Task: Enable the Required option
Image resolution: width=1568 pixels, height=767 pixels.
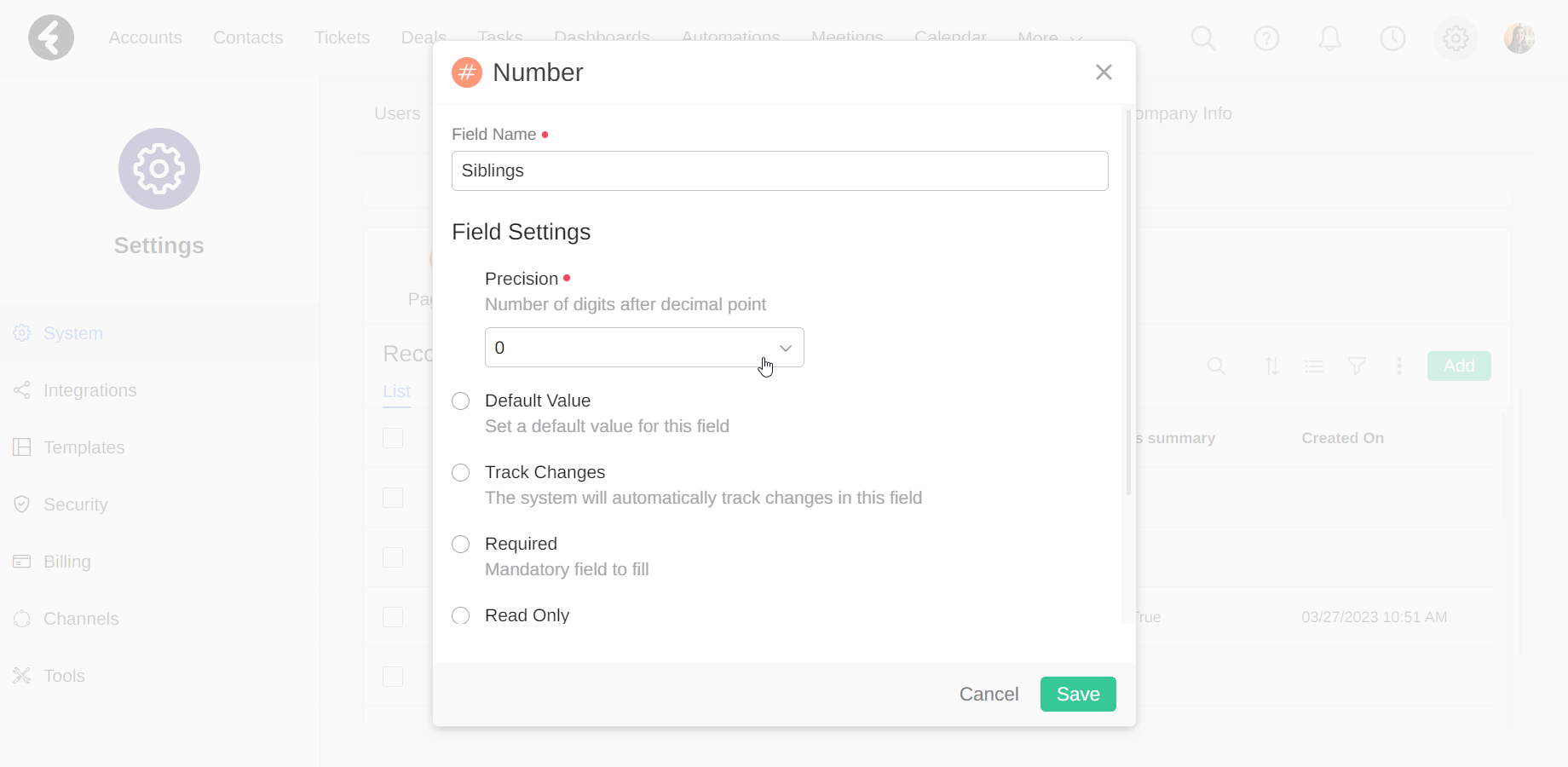Action: pos(460,545)
